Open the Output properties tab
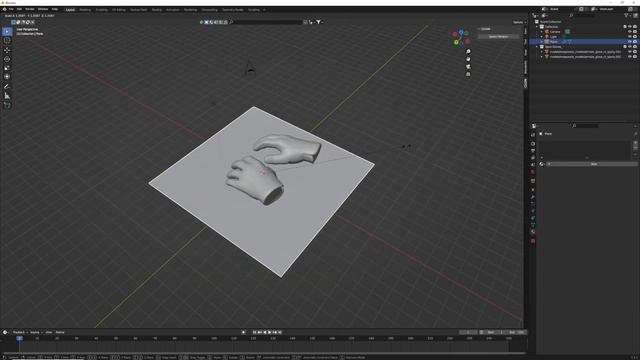The height and width of the screenshot is (360, 640). (533, 151)
